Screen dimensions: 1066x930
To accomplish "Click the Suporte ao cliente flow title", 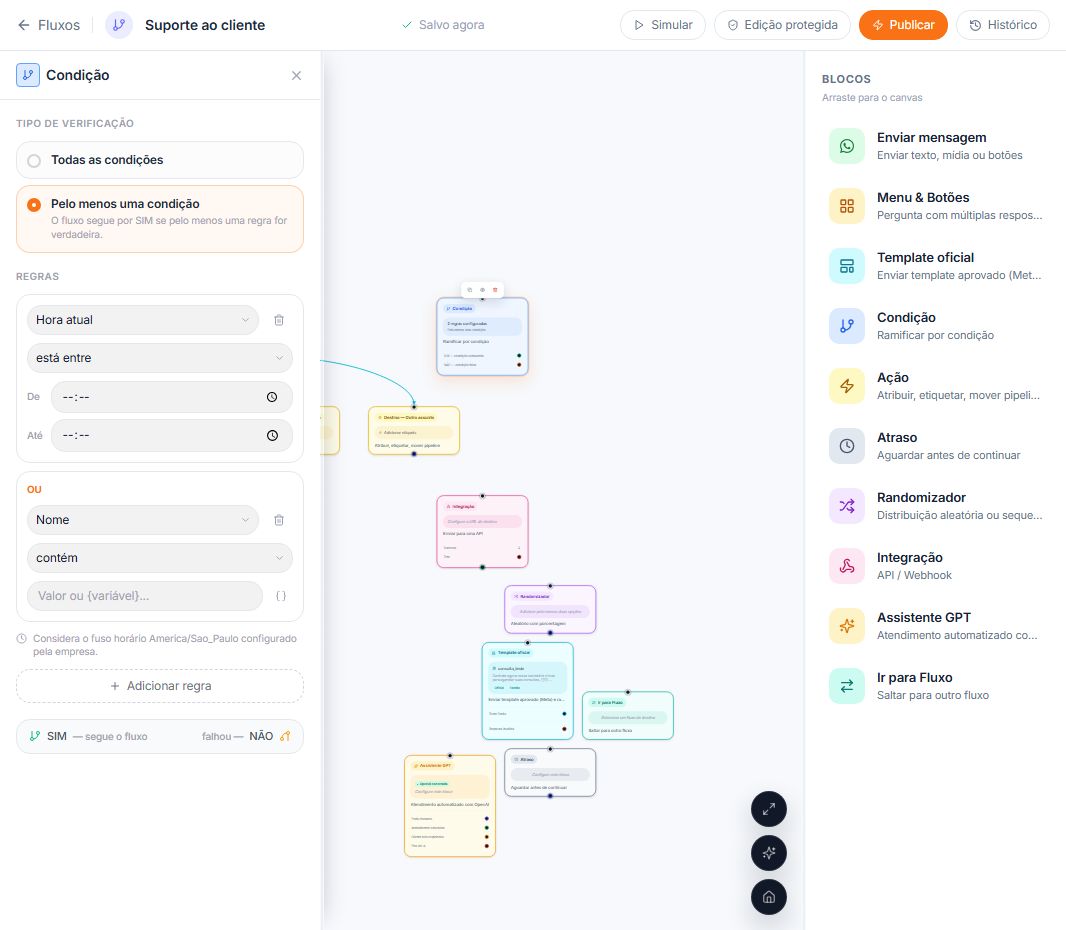I will click(x=205, y=25).
